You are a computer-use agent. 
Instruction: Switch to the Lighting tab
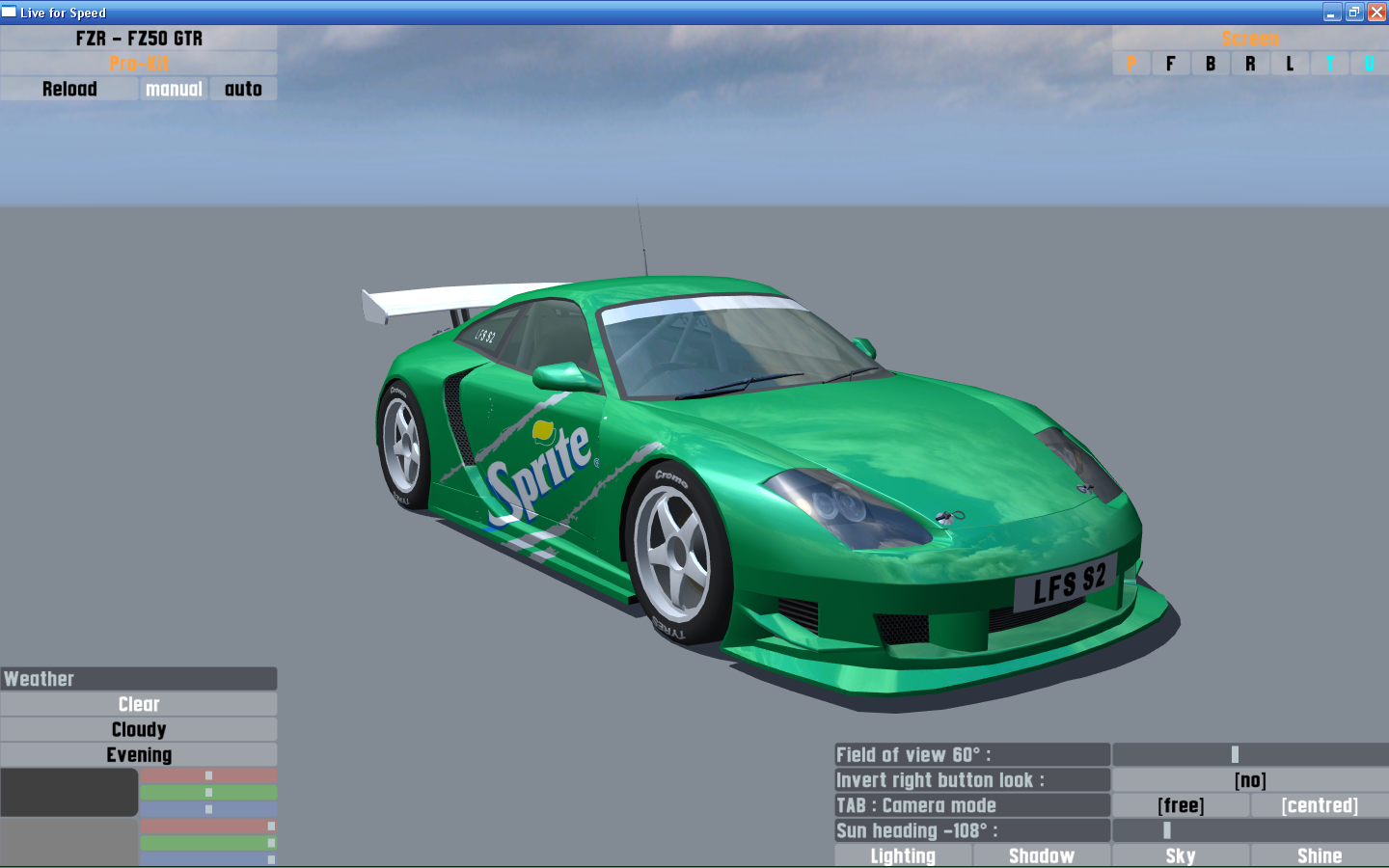903,855
